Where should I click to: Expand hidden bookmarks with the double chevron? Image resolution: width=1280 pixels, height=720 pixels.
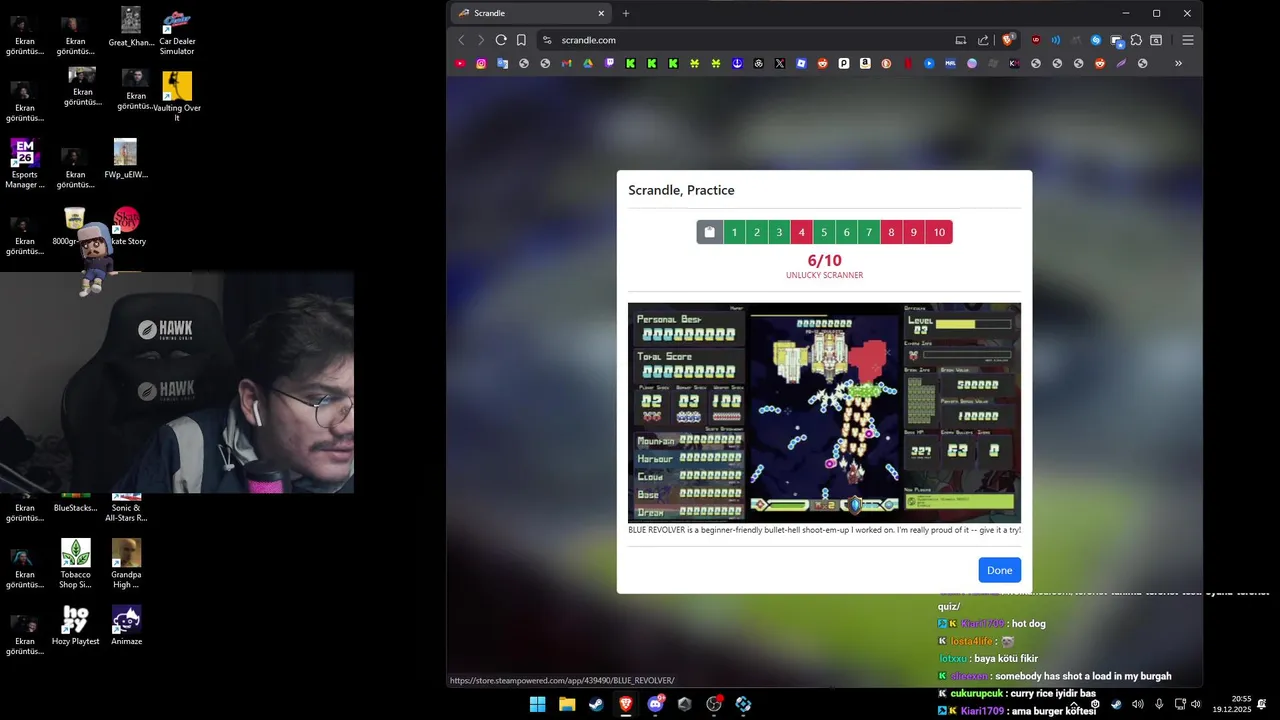coord(1178,63)
